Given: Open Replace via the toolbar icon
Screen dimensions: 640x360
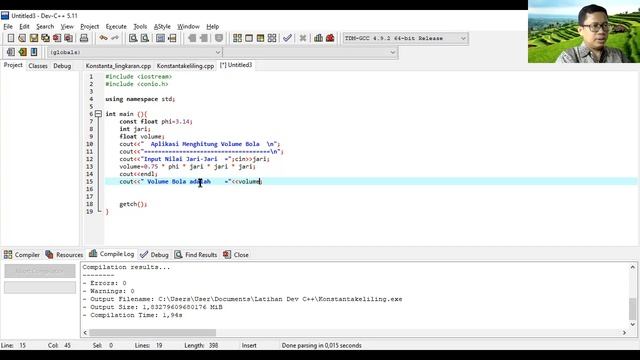Looking at the screenshot, I should (x=144, y=38).
